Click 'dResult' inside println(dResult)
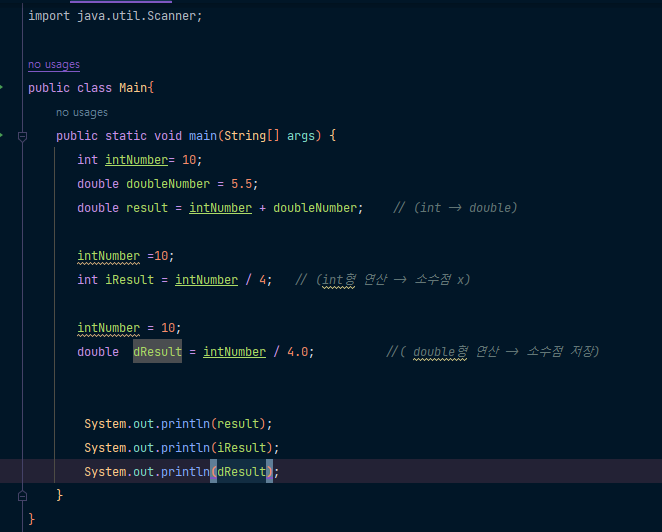Viewport: 662px width, 532px height. pos(241,472)
